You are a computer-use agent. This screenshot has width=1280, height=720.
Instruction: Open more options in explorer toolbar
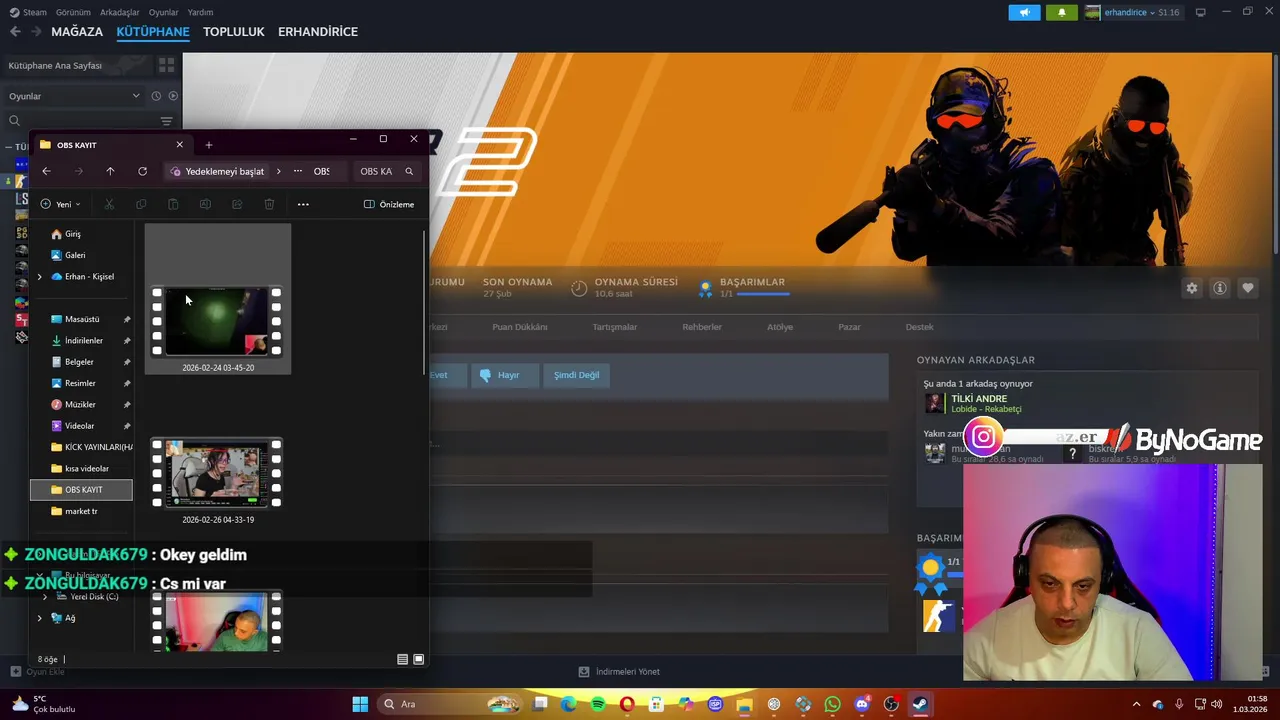[303, 204]
